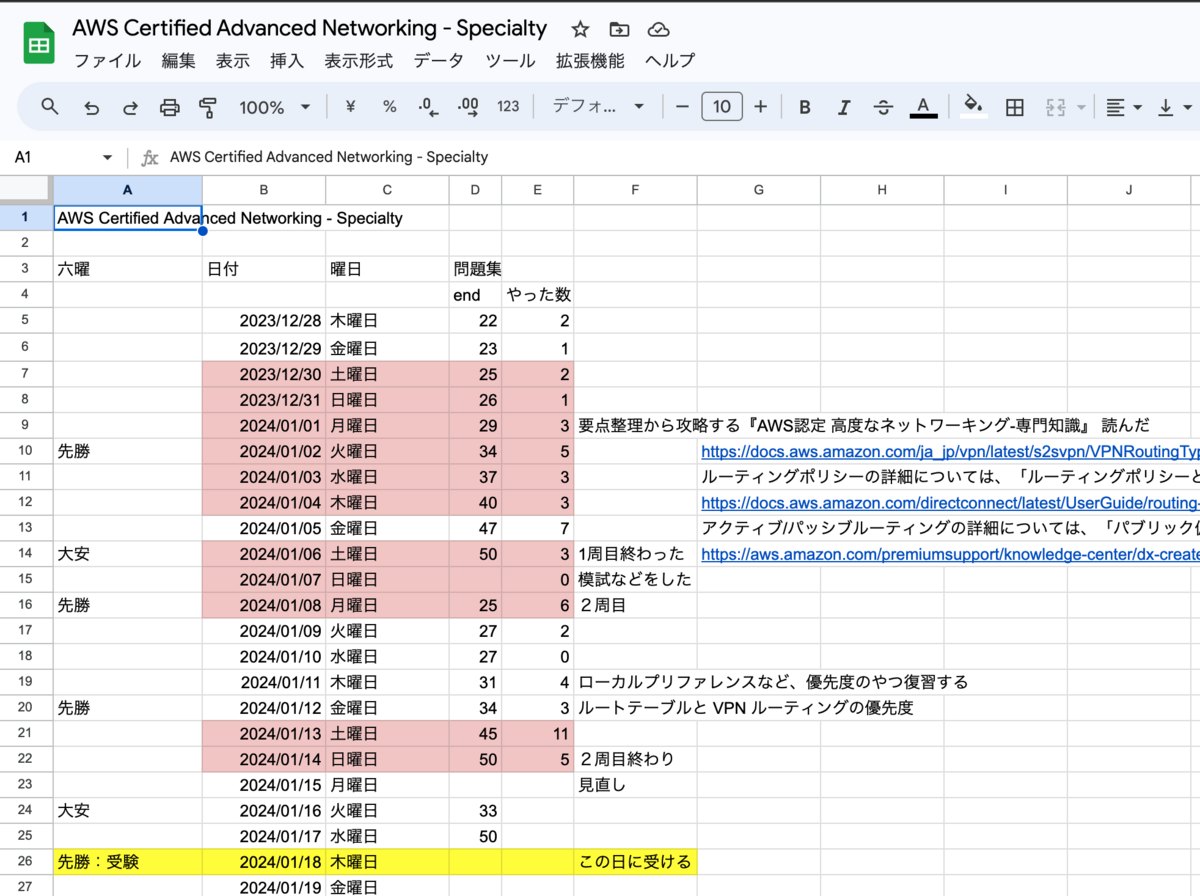Open the 表示 menu
Image resolution: width=1200 pixels, height=896 pixels.
click(x=233, y=60)
